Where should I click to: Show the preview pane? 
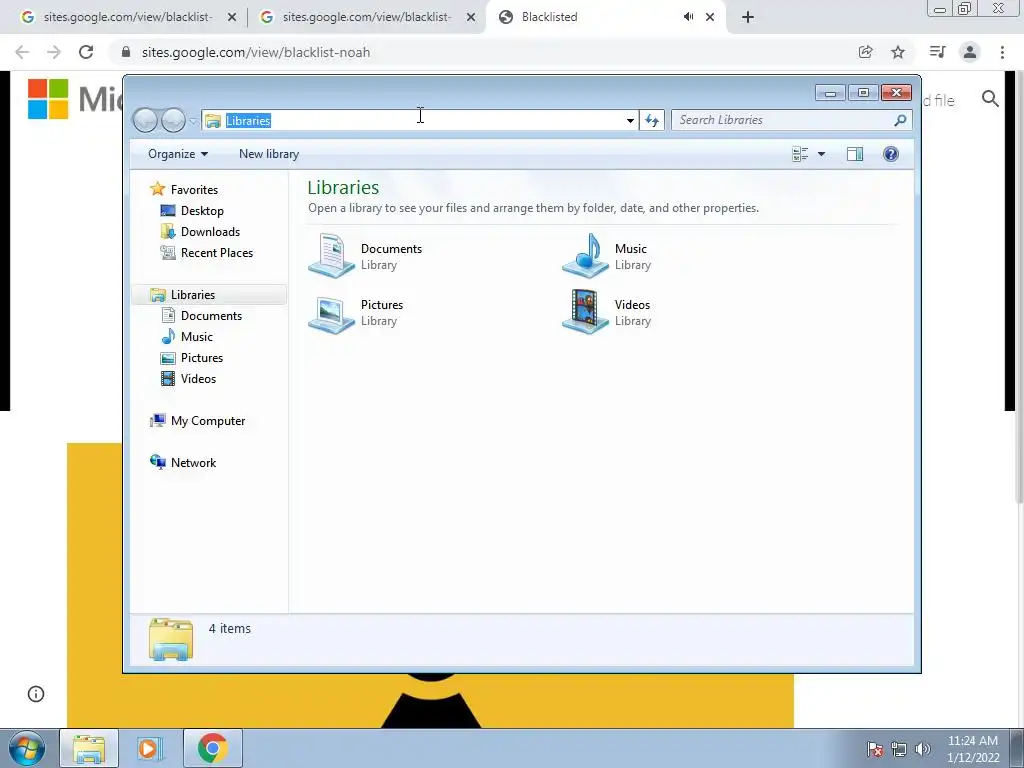pos(854,154)
